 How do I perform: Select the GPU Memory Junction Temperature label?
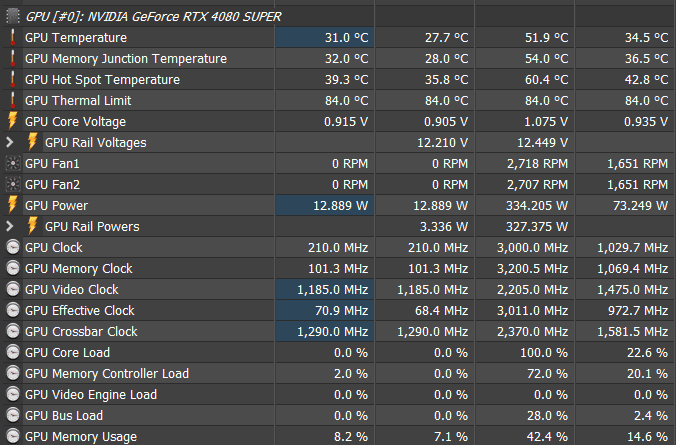[x=126, y=59]
